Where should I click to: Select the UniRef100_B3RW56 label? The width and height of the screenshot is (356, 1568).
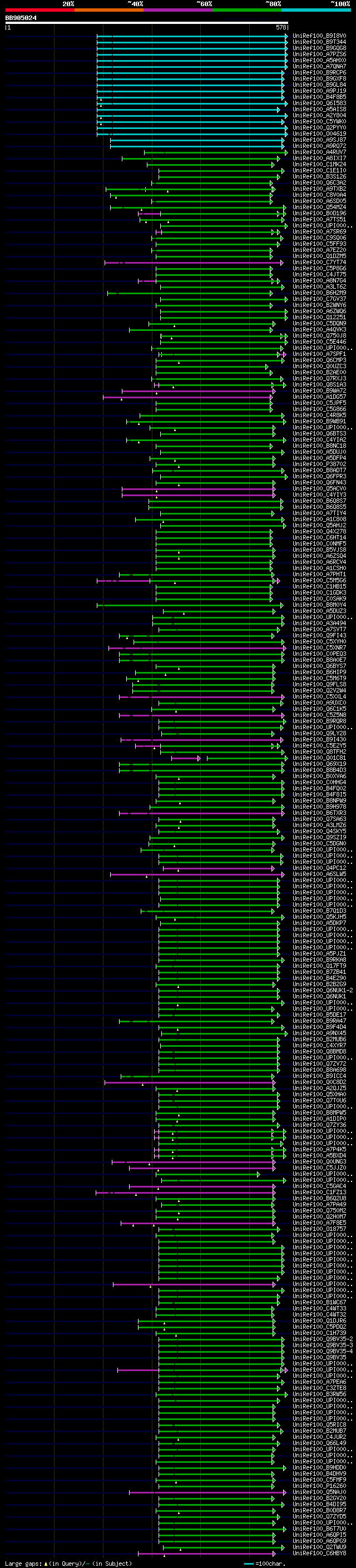click(x=319, y=1394)
